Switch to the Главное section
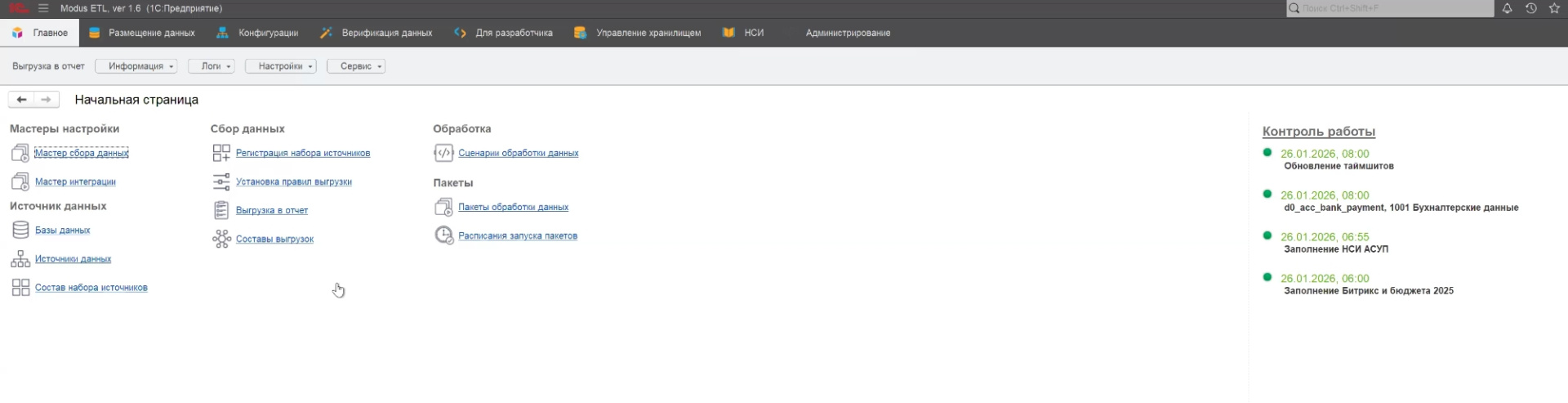Screen dimensions: 1568x403 pyautogui.click(x=40, y=33)
